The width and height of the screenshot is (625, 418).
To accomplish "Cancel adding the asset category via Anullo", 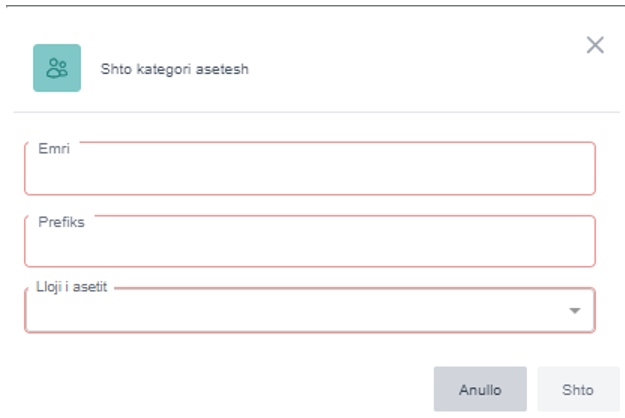I will pyautogui.click(x=480, y=389).
